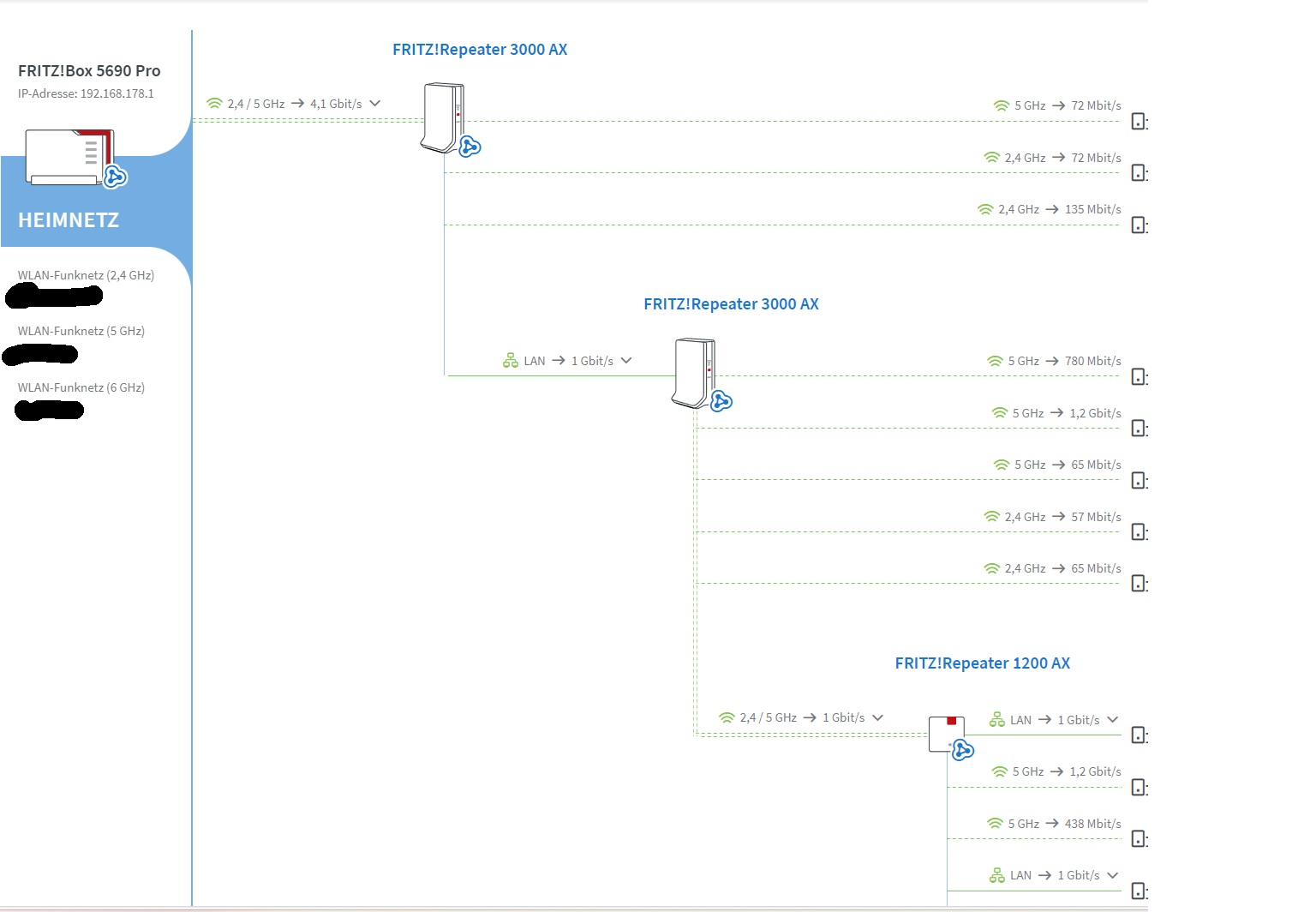1316x912 pixels.
Task: Click the WLAN-Funknetz (5 GHz) label
Action: click(x=81, y=331)
